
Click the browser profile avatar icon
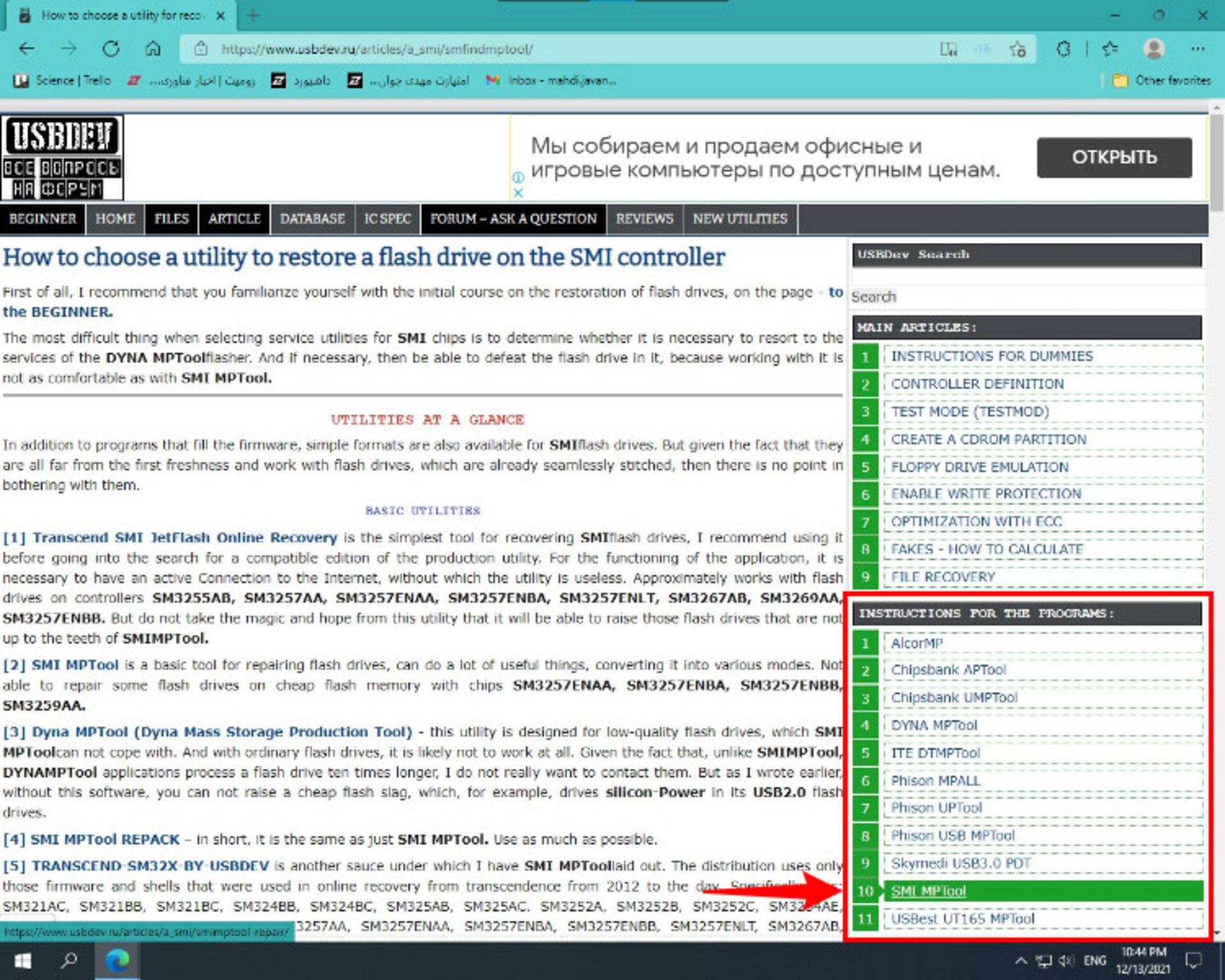tap(1152, 48)
